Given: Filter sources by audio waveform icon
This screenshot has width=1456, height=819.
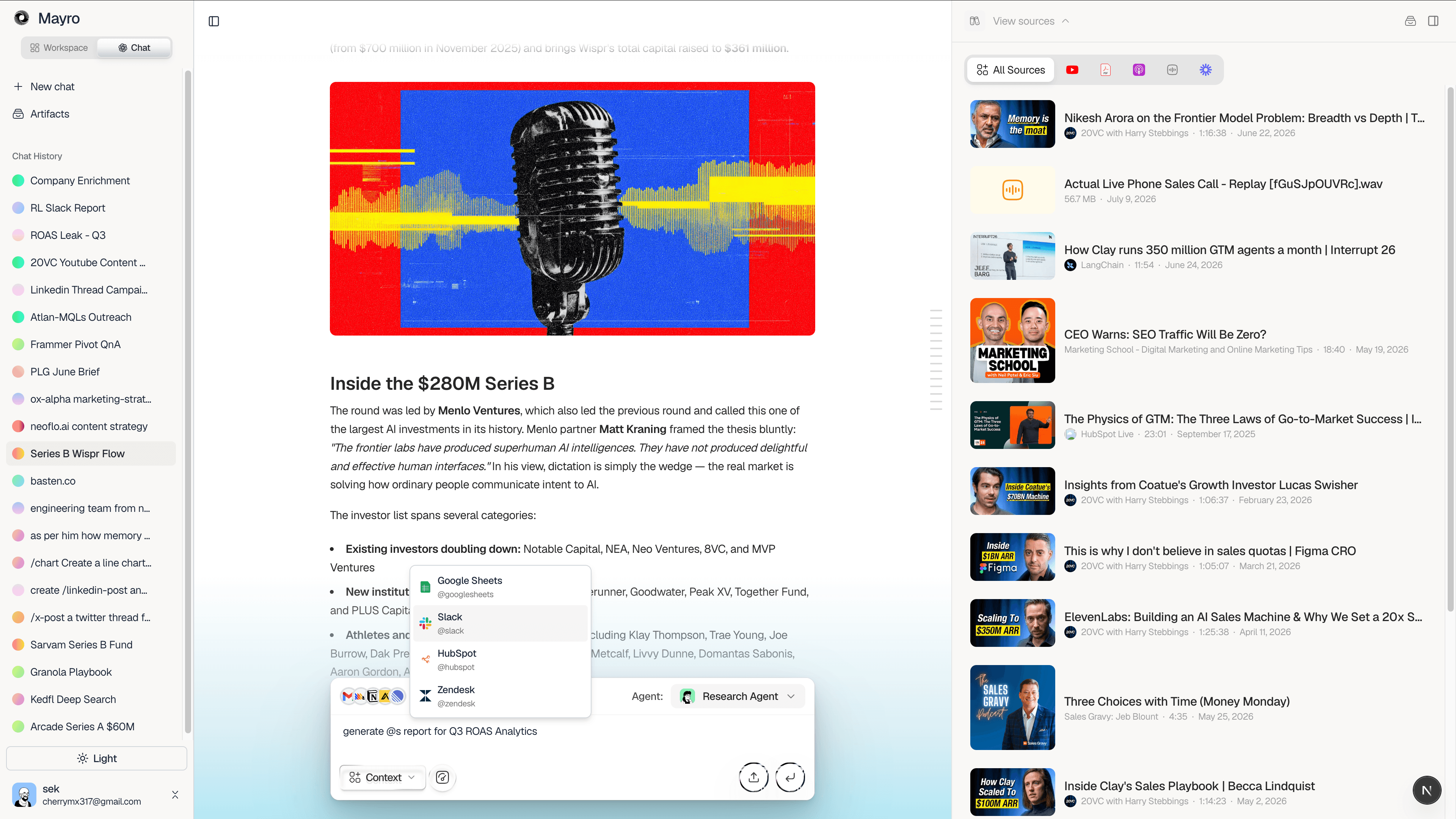Looking at the screenshot, I should click(x=1172, y=69).
